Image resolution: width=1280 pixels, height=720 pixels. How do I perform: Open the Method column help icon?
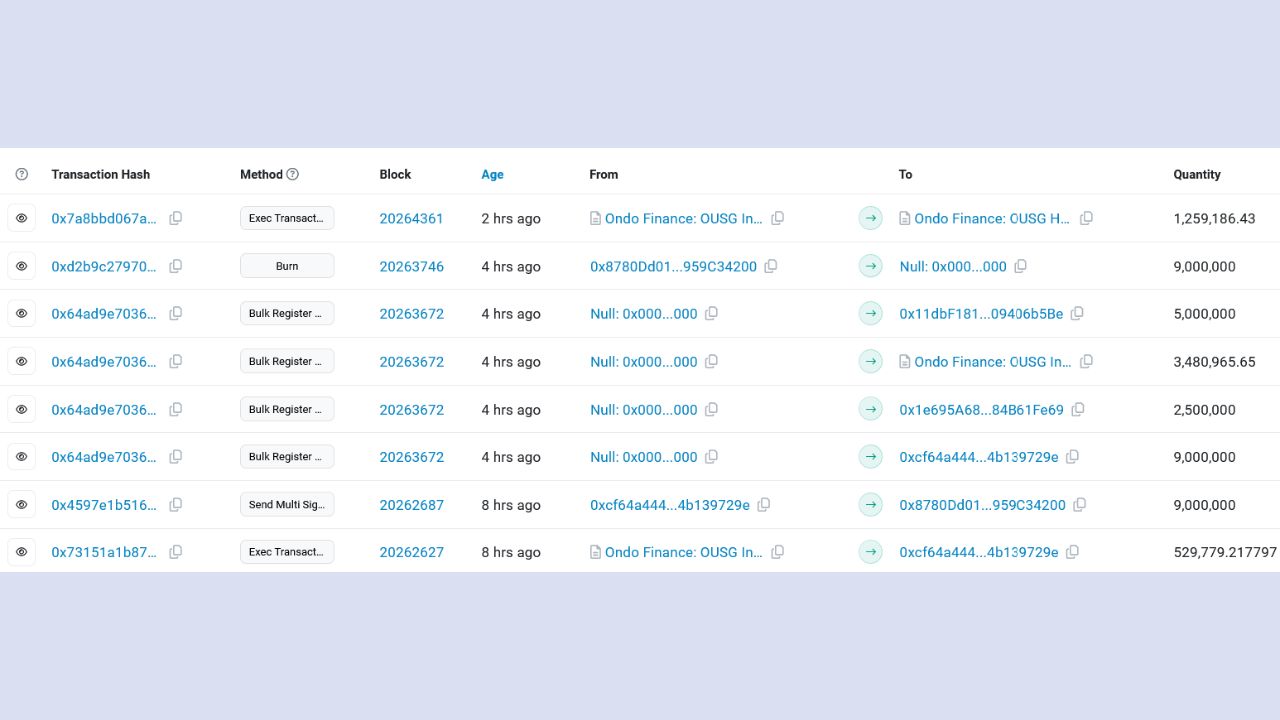[293, 174]
